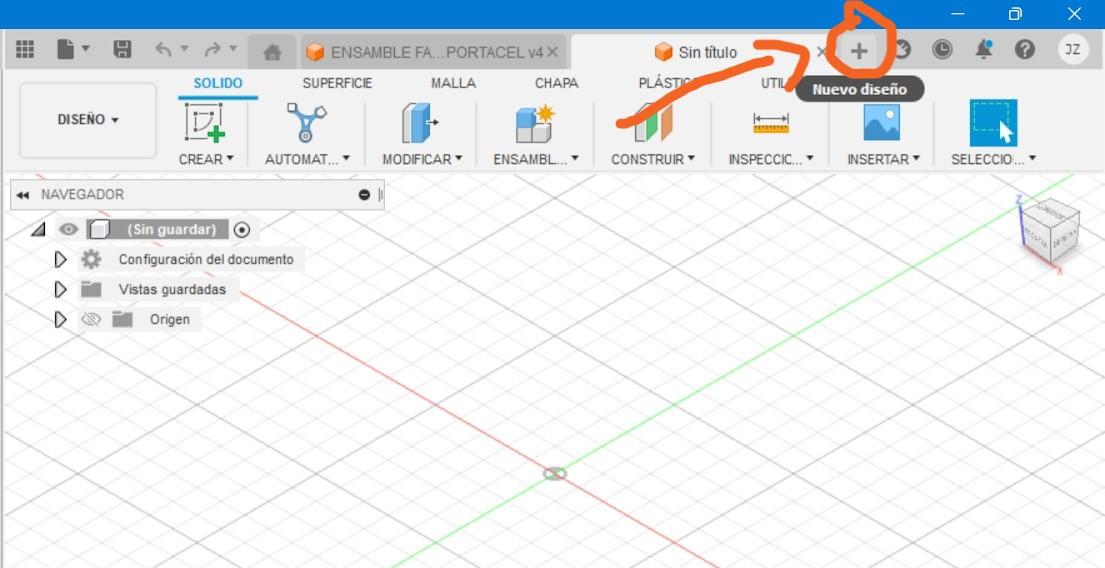This screenshot has width=1105, height=568.
Task: Select the Press Pull modify icon
Action: [x=421, y=123]
